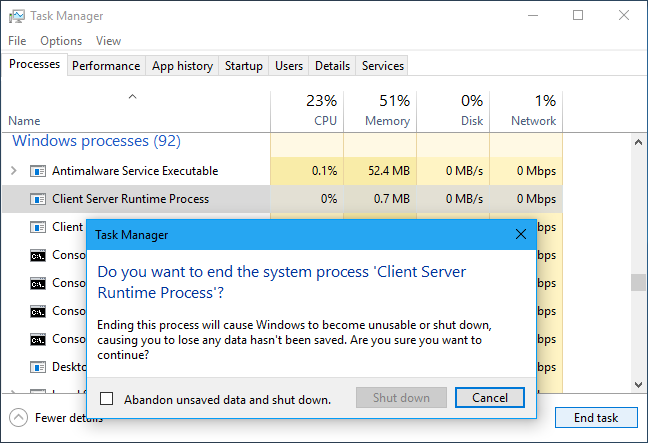Open the File menu
This screenshot has width=648, height=443.
click(17, 41)
